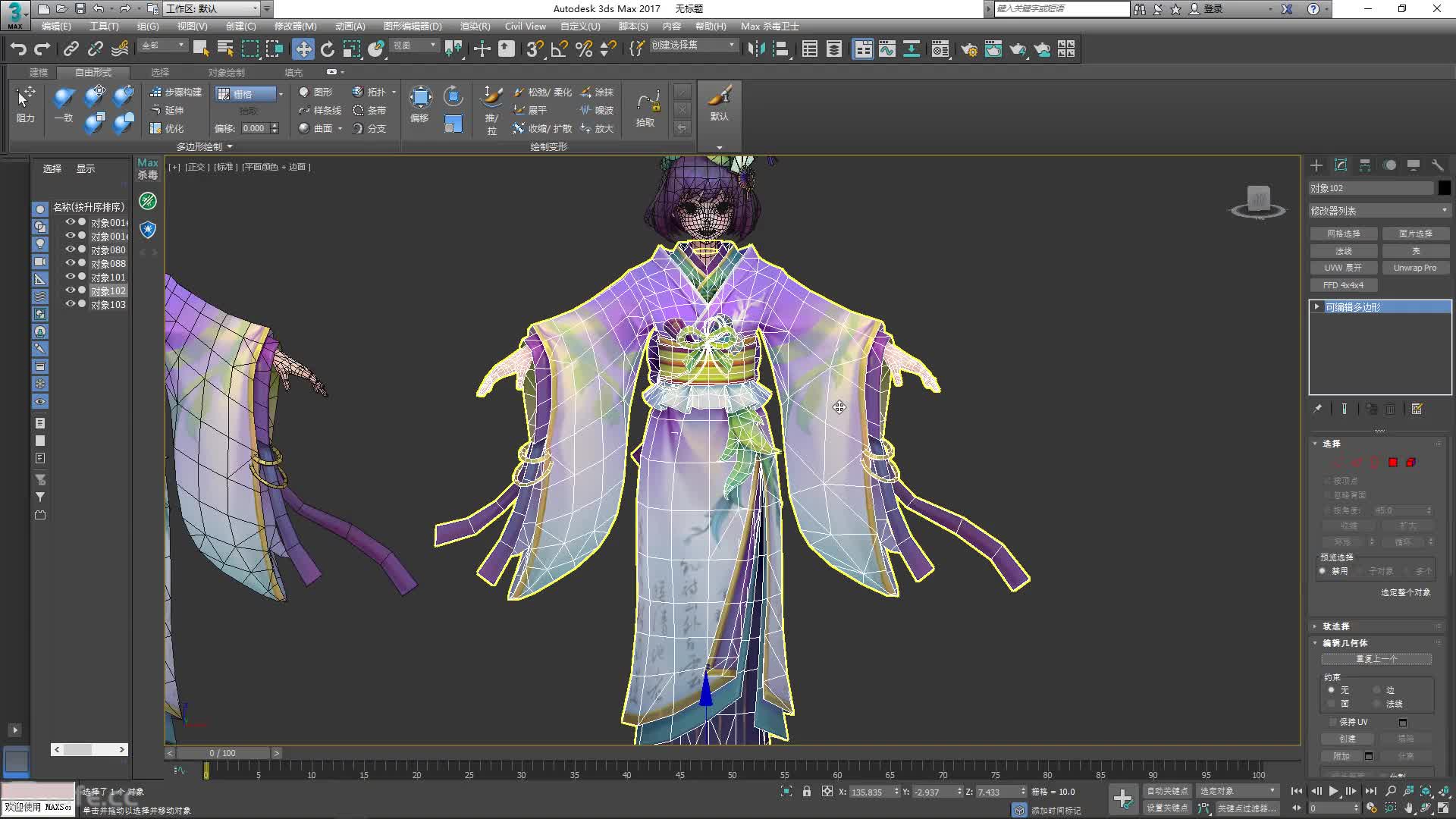
Task: Open the Render Setup teapot icon
Action: [x=968, y=49]
